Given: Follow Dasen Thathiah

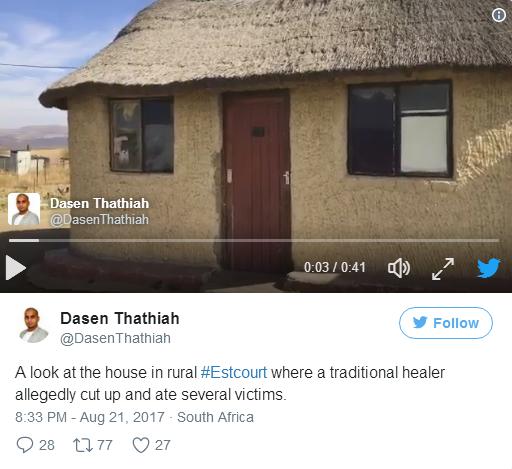Looking at the screenshot, I should [x=446, y=323].
